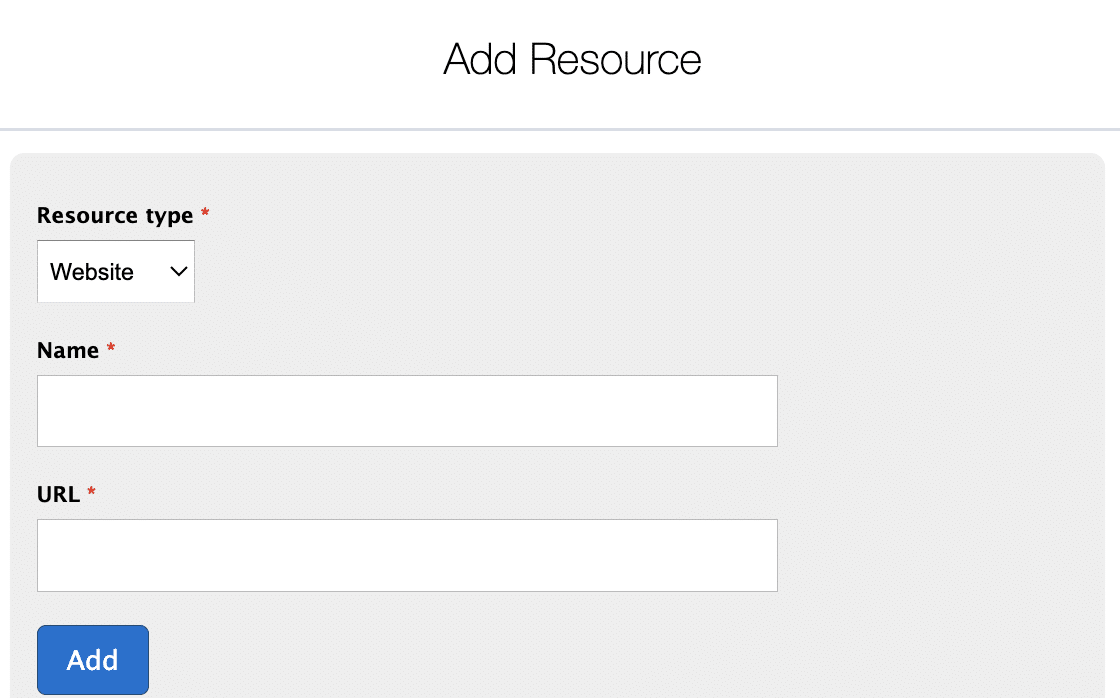
Task: Click the word Add in the heading
Action: pos(480,60)
